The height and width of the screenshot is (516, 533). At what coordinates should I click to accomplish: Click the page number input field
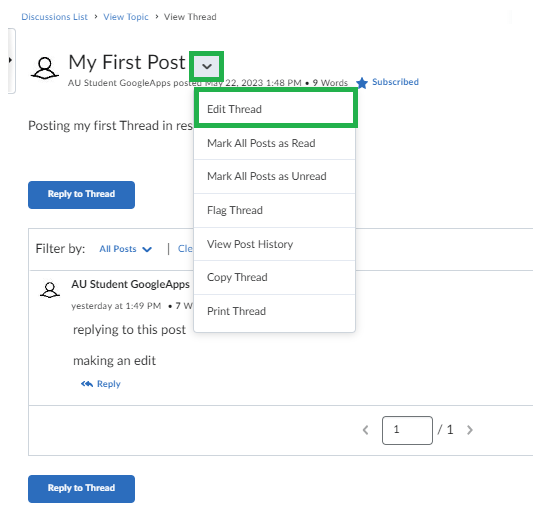tap(407, 430)
